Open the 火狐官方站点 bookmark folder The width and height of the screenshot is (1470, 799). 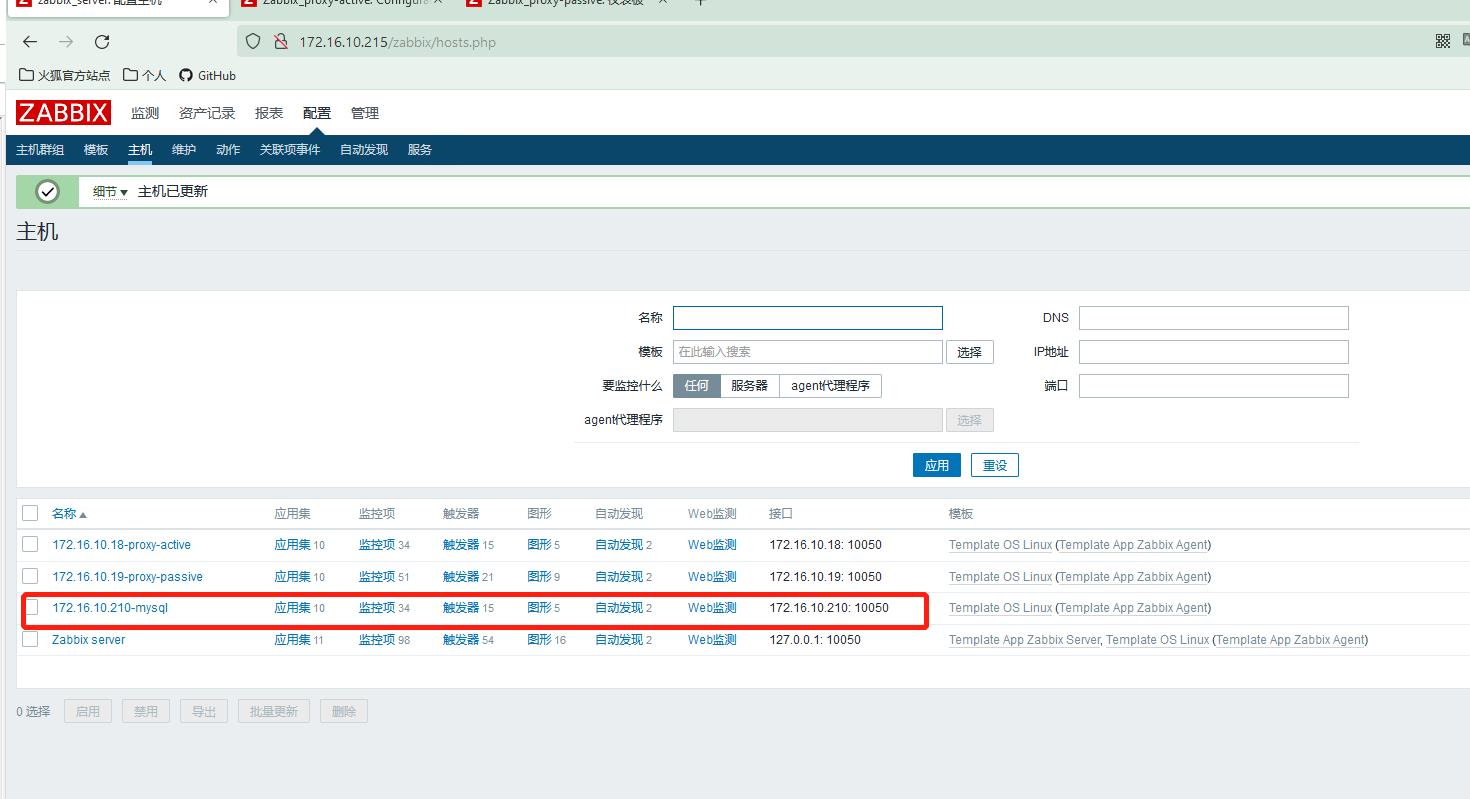[x=65, y=75]
